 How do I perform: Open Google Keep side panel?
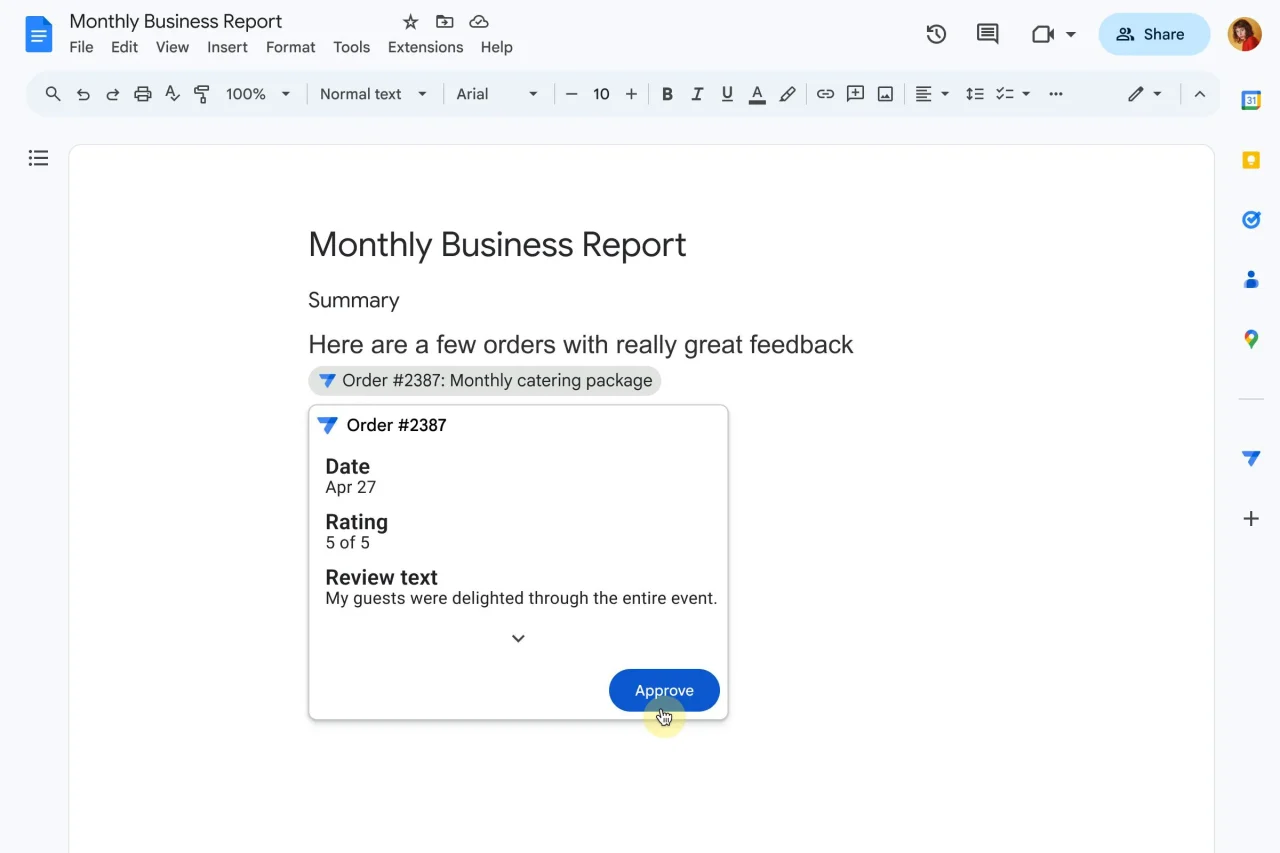tap(1251, 160)
